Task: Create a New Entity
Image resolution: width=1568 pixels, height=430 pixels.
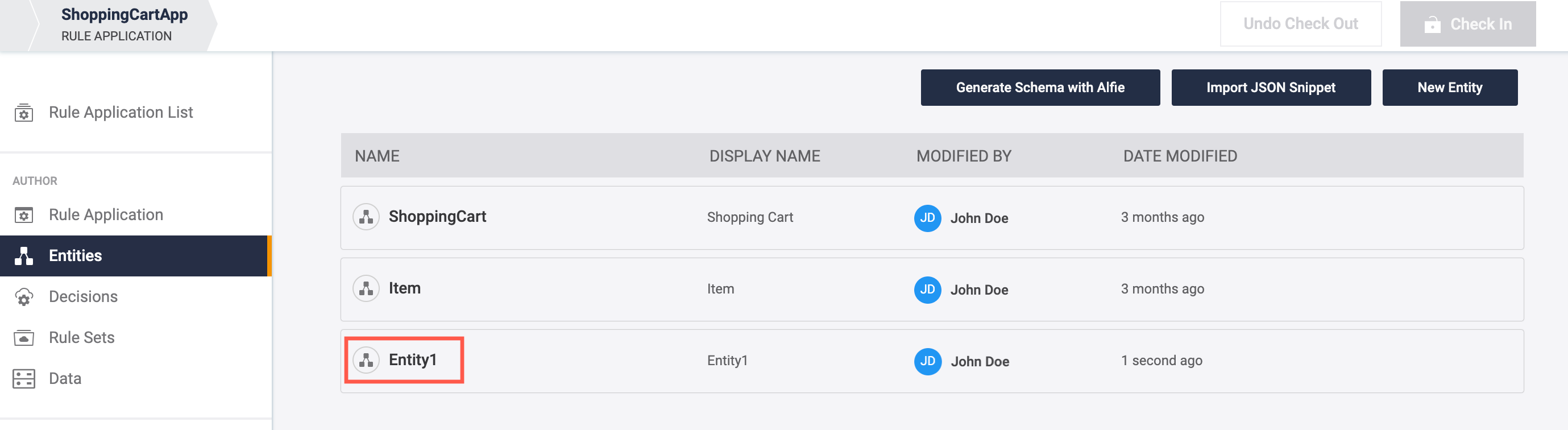Action: point(1449,88)
